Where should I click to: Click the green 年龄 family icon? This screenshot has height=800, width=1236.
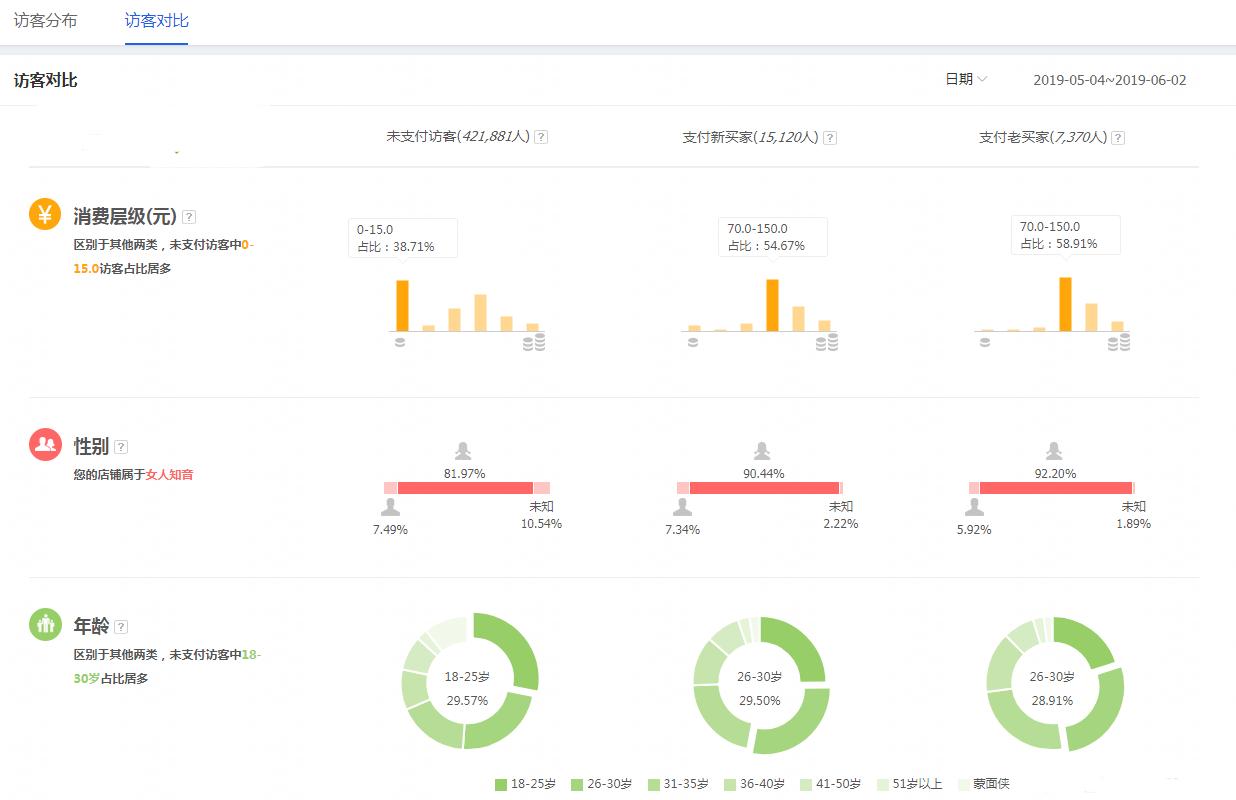45,625
